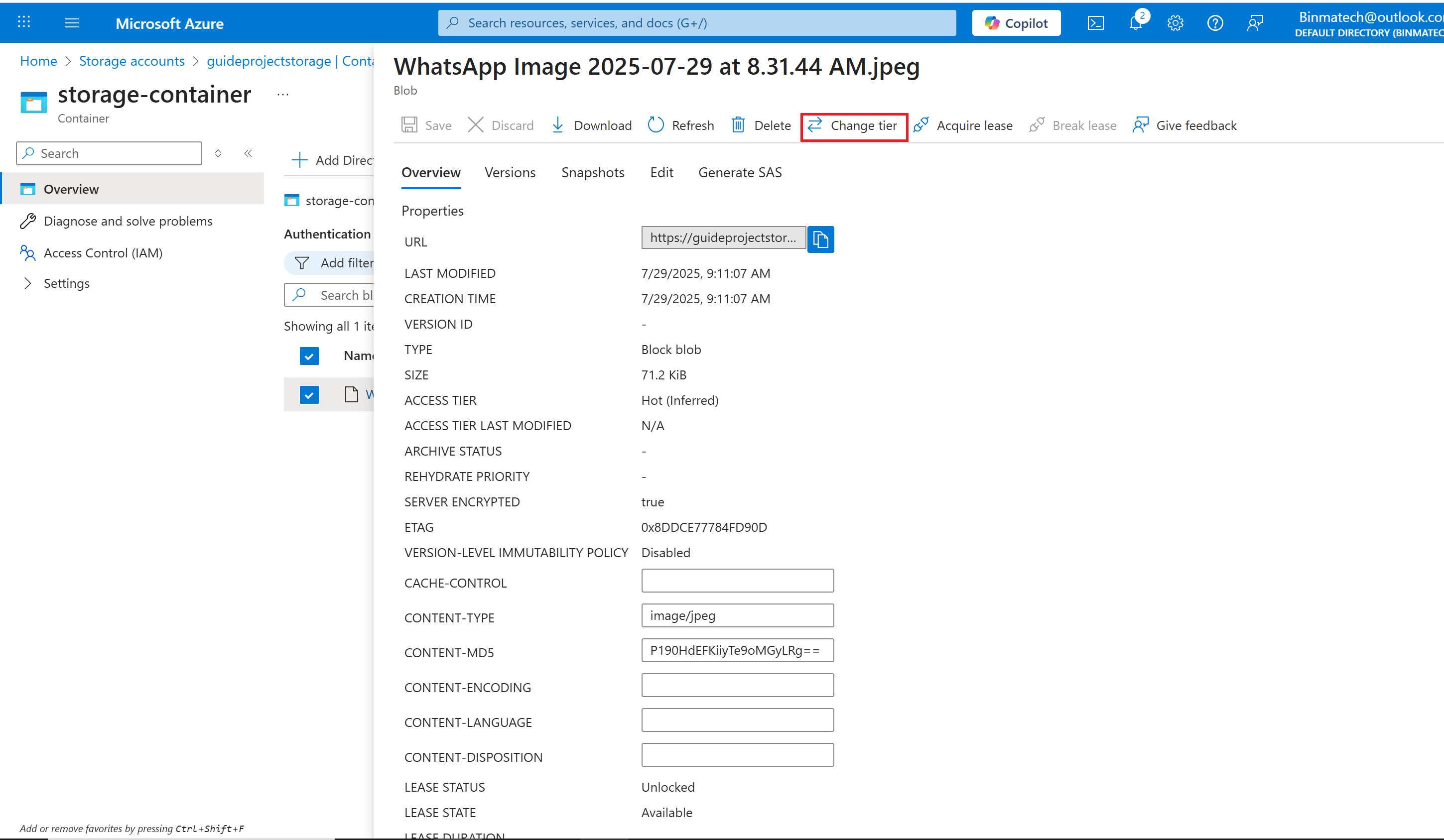Viewport: 1444px width, 840px height.
Task: Uncheck the header select-all checkbox
Action: tap(309, 356)
